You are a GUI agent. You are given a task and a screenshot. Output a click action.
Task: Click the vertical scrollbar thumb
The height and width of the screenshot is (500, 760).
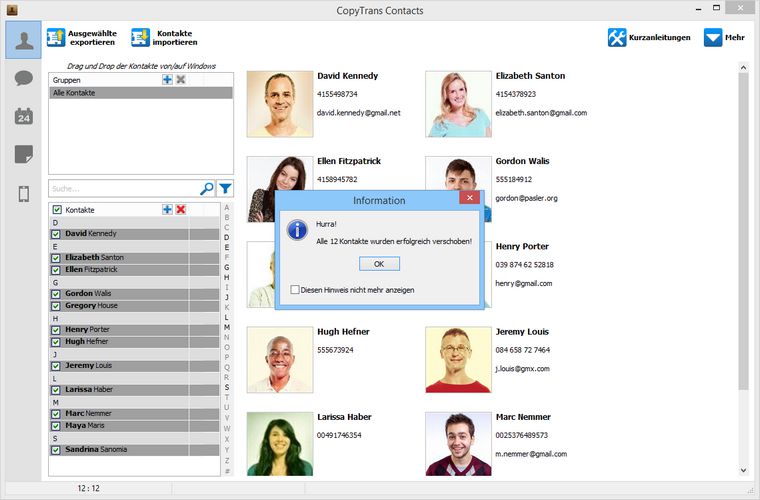(744, 231)
